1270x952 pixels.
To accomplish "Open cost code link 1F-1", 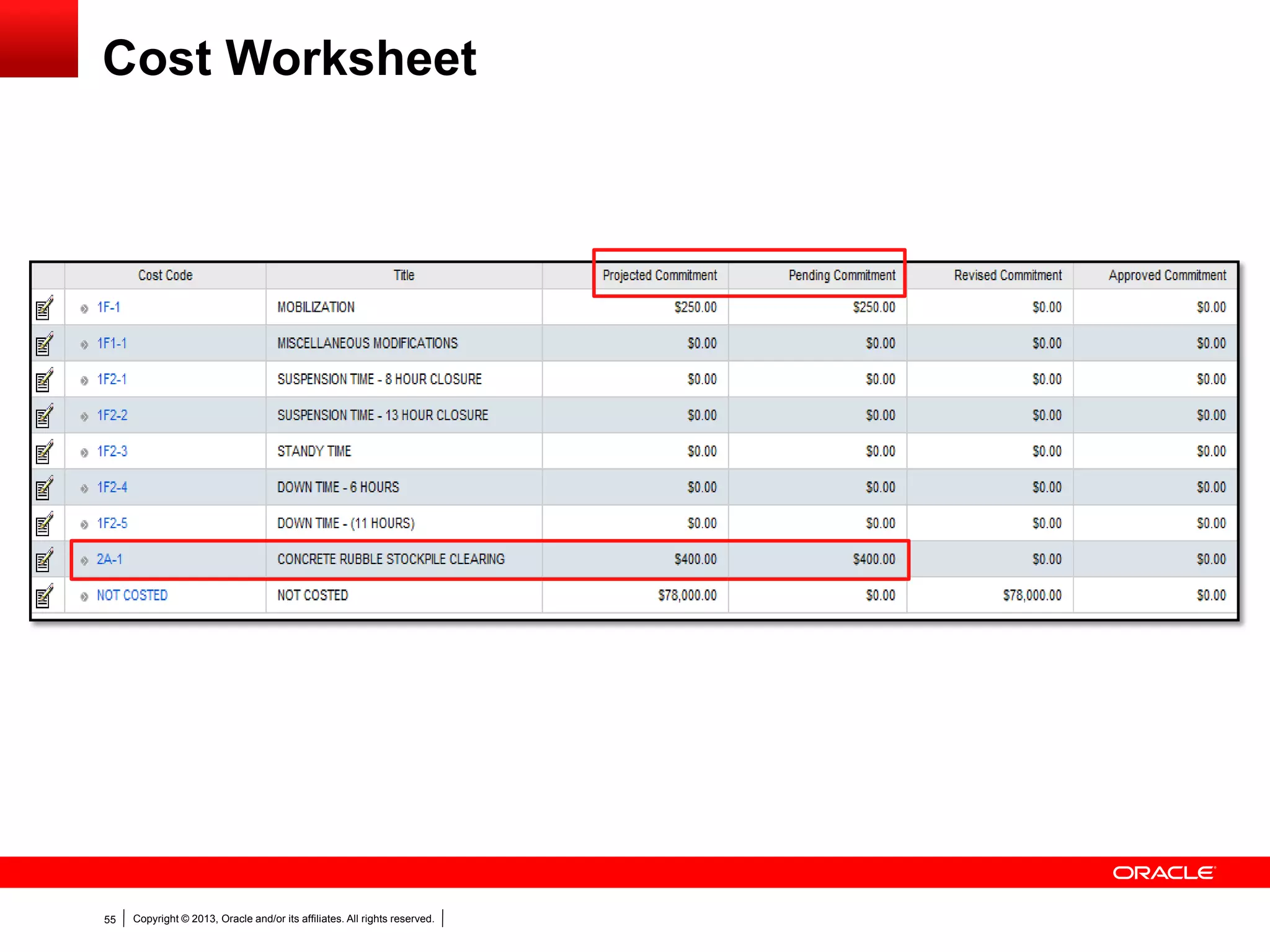I will point(109,307).
